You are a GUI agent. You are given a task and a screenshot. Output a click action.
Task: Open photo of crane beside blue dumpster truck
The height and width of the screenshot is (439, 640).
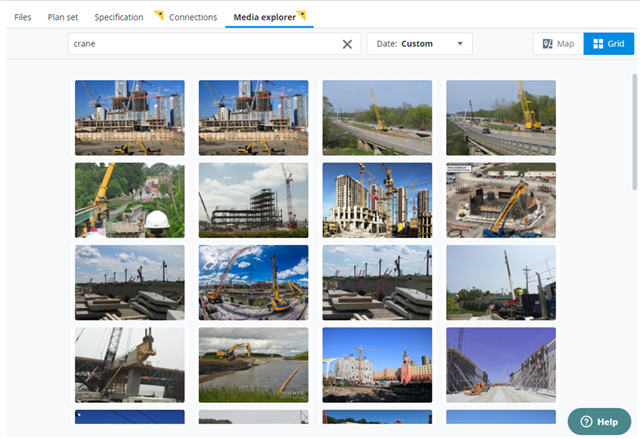(x=501, y=282)
